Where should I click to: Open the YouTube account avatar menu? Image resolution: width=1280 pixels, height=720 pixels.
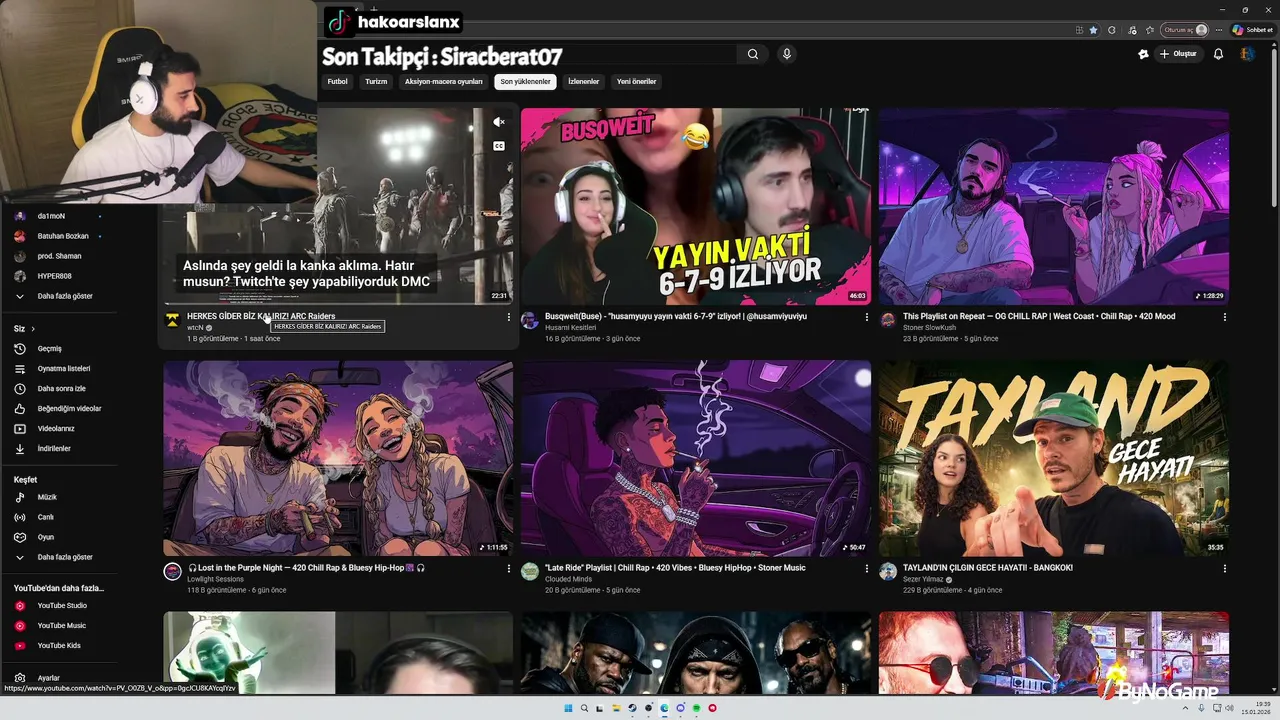[x=1247, y=54]
